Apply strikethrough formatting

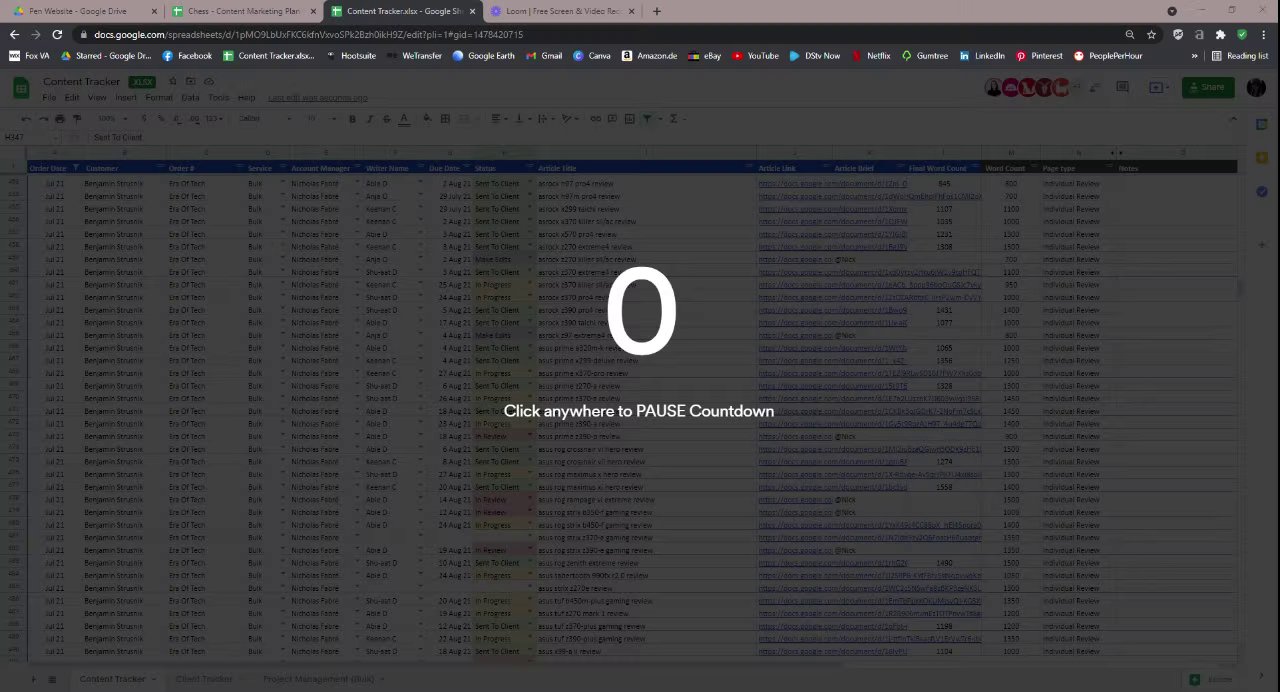[387, 118]
